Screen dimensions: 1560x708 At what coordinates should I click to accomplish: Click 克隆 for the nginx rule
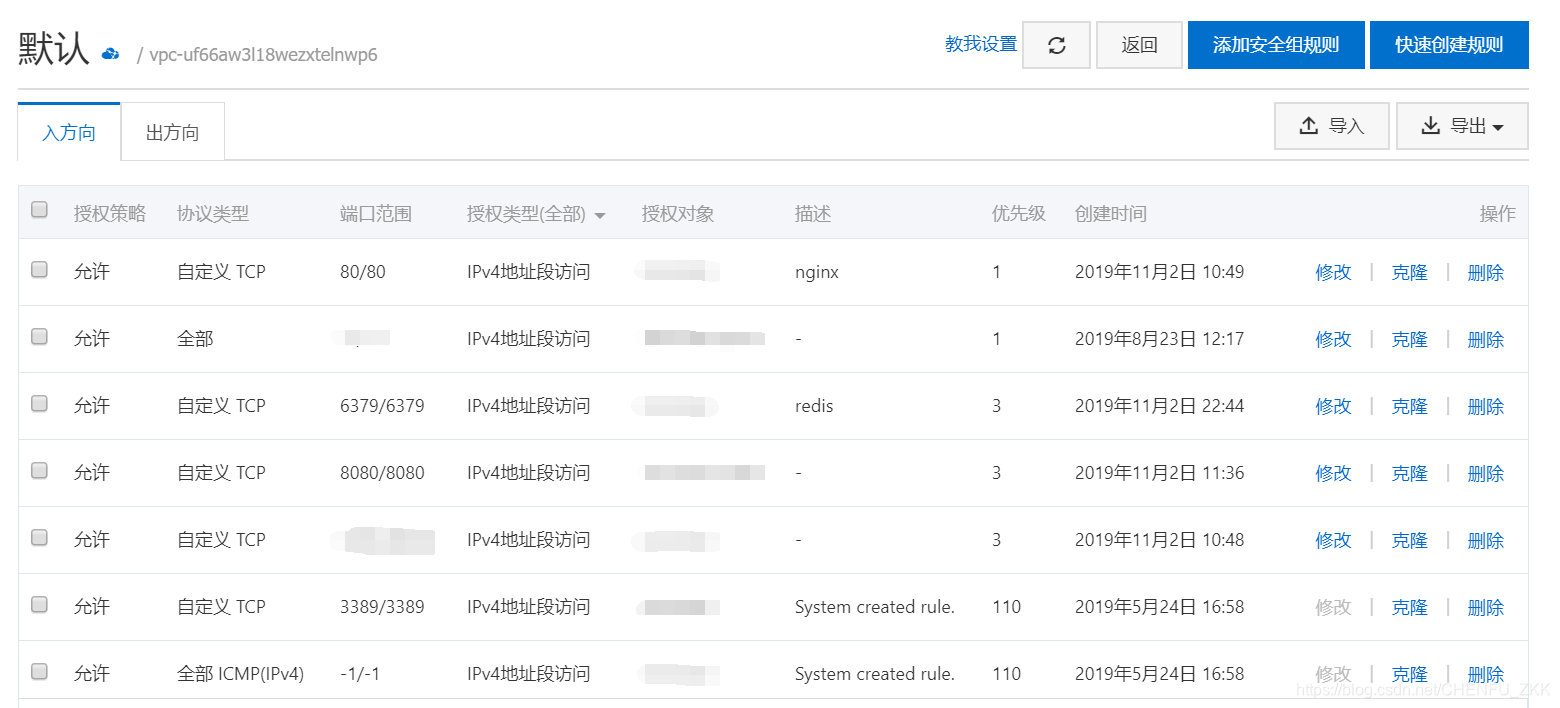pos(1409,272)
